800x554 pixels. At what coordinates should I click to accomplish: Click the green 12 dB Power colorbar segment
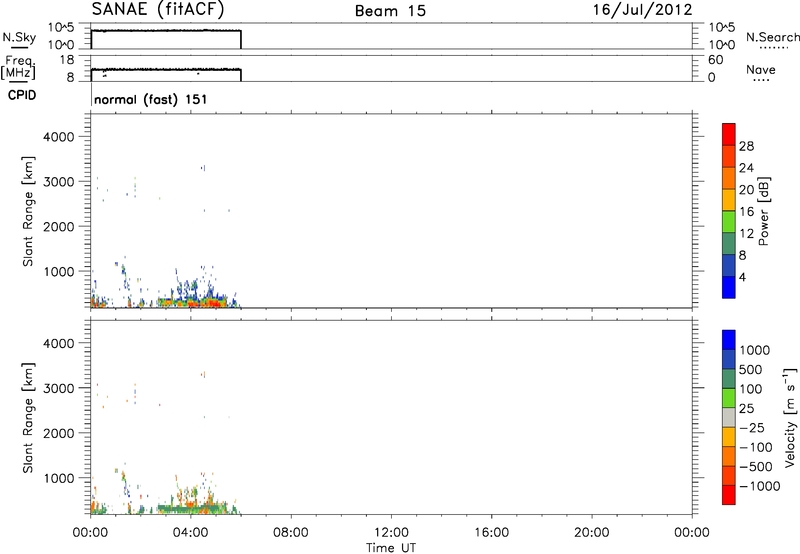pyautogui.click(x=729, y=221)
